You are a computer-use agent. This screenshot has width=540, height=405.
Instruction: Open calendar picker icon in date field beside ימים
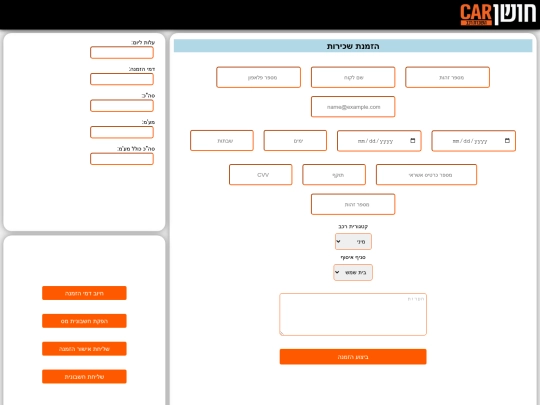pyautogui.click(x=413, y=141)
